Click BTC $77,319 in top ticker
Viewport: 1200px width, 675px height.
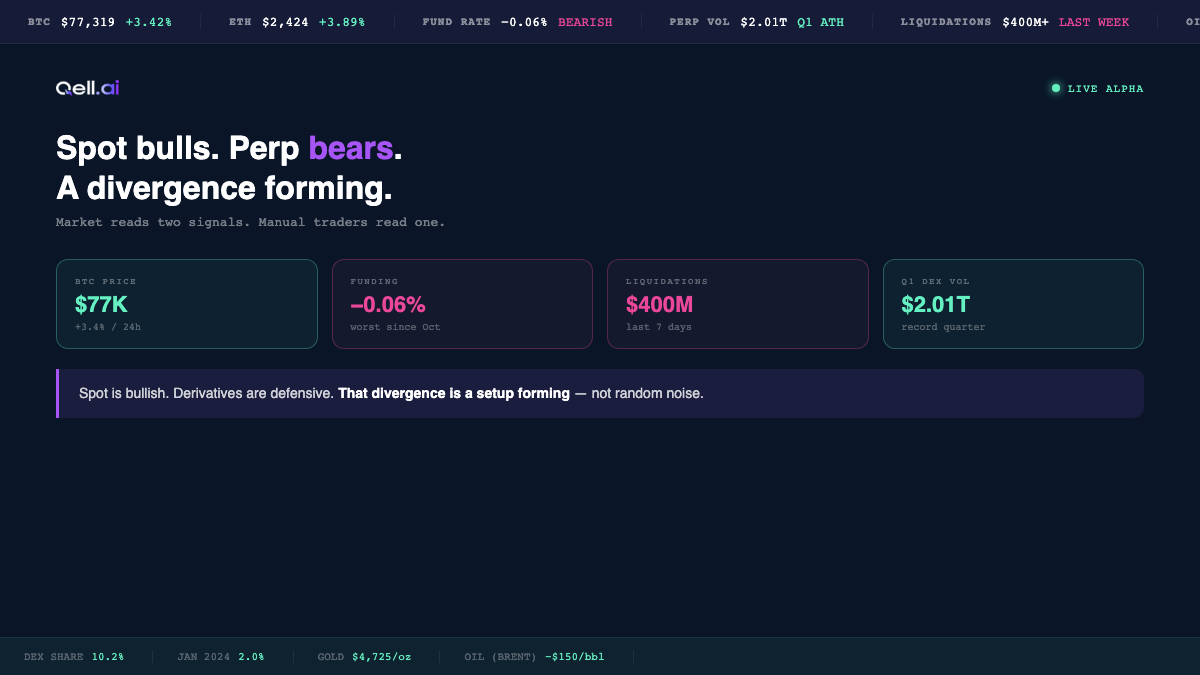point(100,22)
